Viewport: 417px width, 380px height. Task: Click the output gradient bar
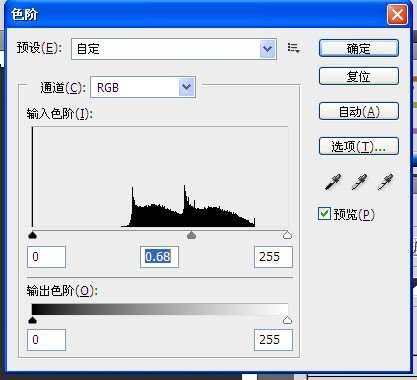click(x=160, y=309)
